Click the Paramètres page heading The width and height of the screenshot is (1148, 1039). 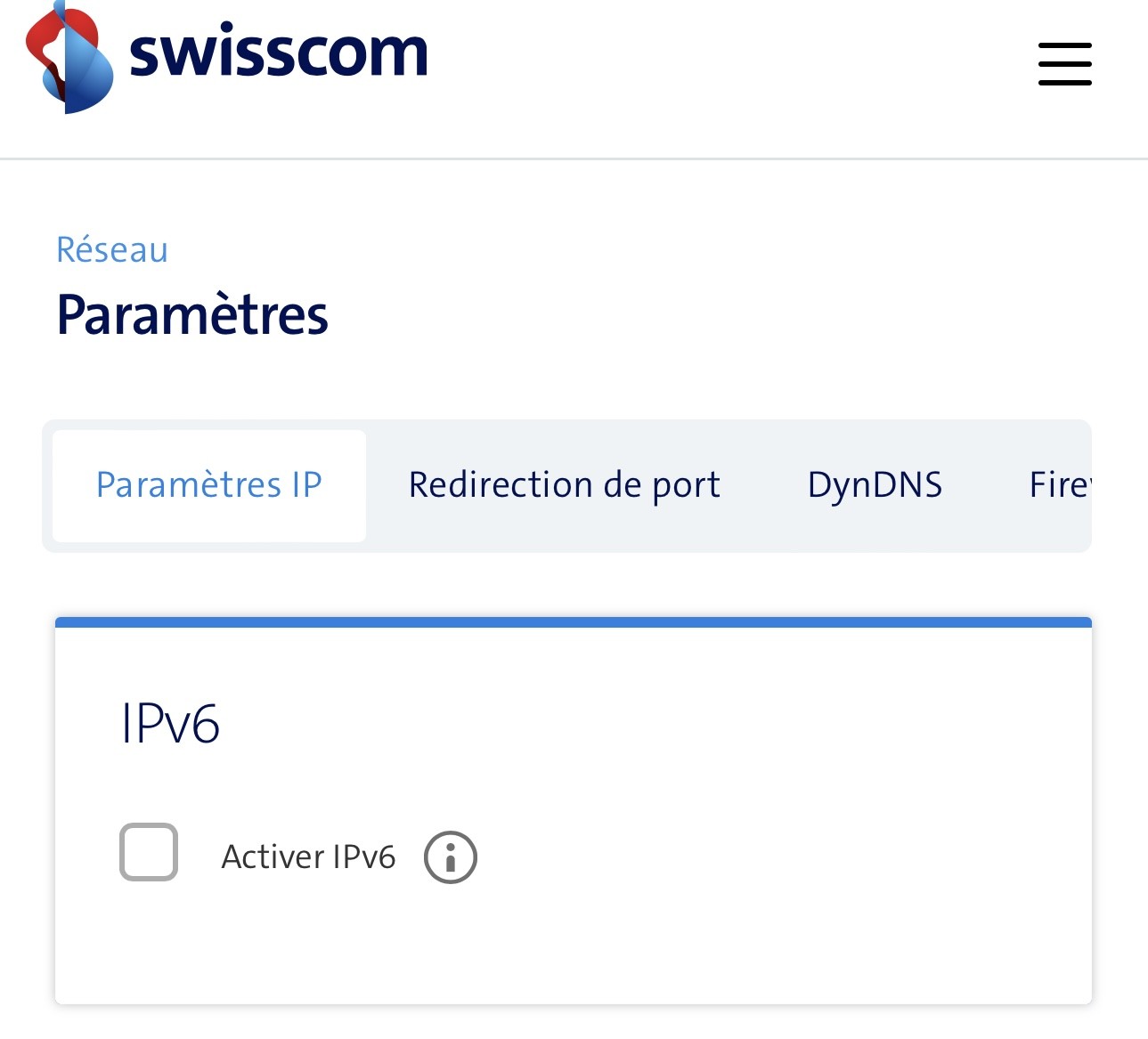(x=192, y=315)
